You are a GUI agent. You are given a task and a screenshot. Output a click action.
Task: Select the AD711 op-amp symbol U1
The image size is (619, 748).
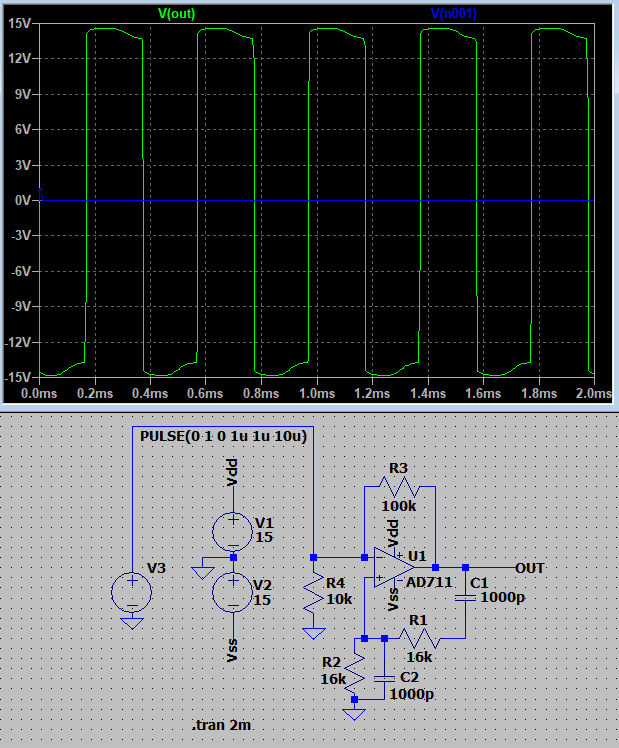click(393, 567)
